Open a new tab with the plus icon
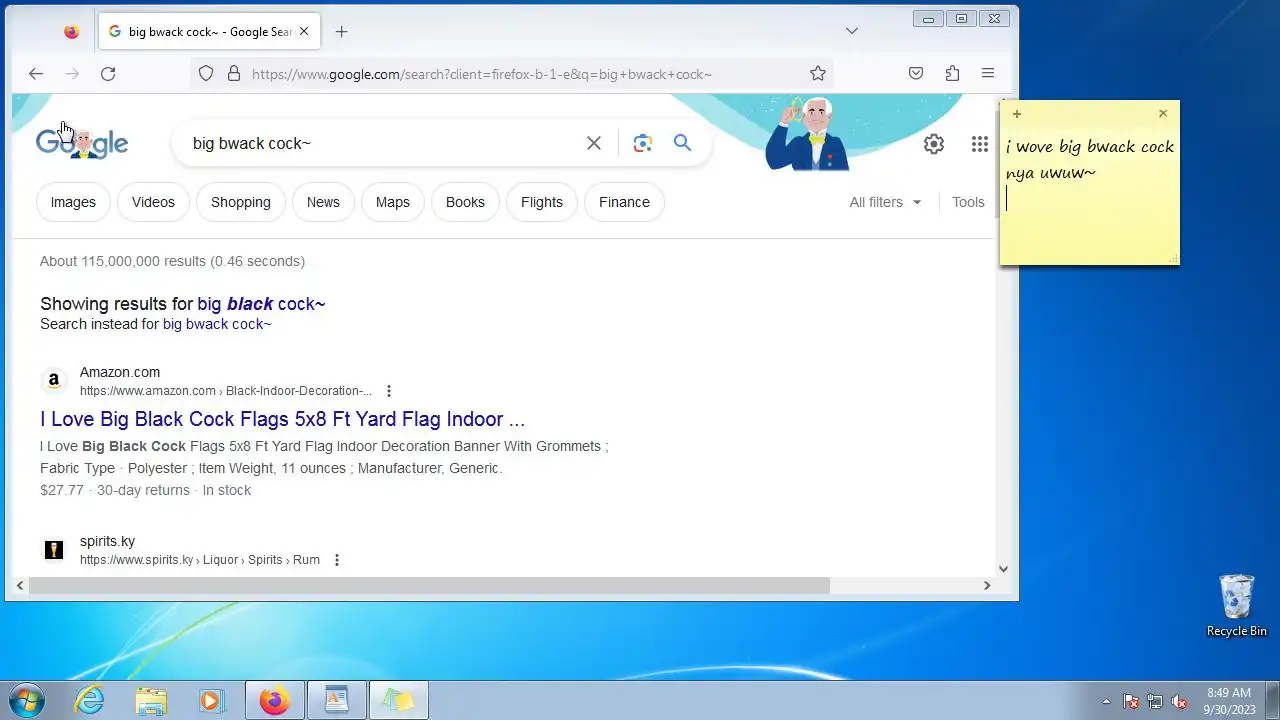Image resolution: width=1280 pixels, height=720 pixels. tap(341, 31)
